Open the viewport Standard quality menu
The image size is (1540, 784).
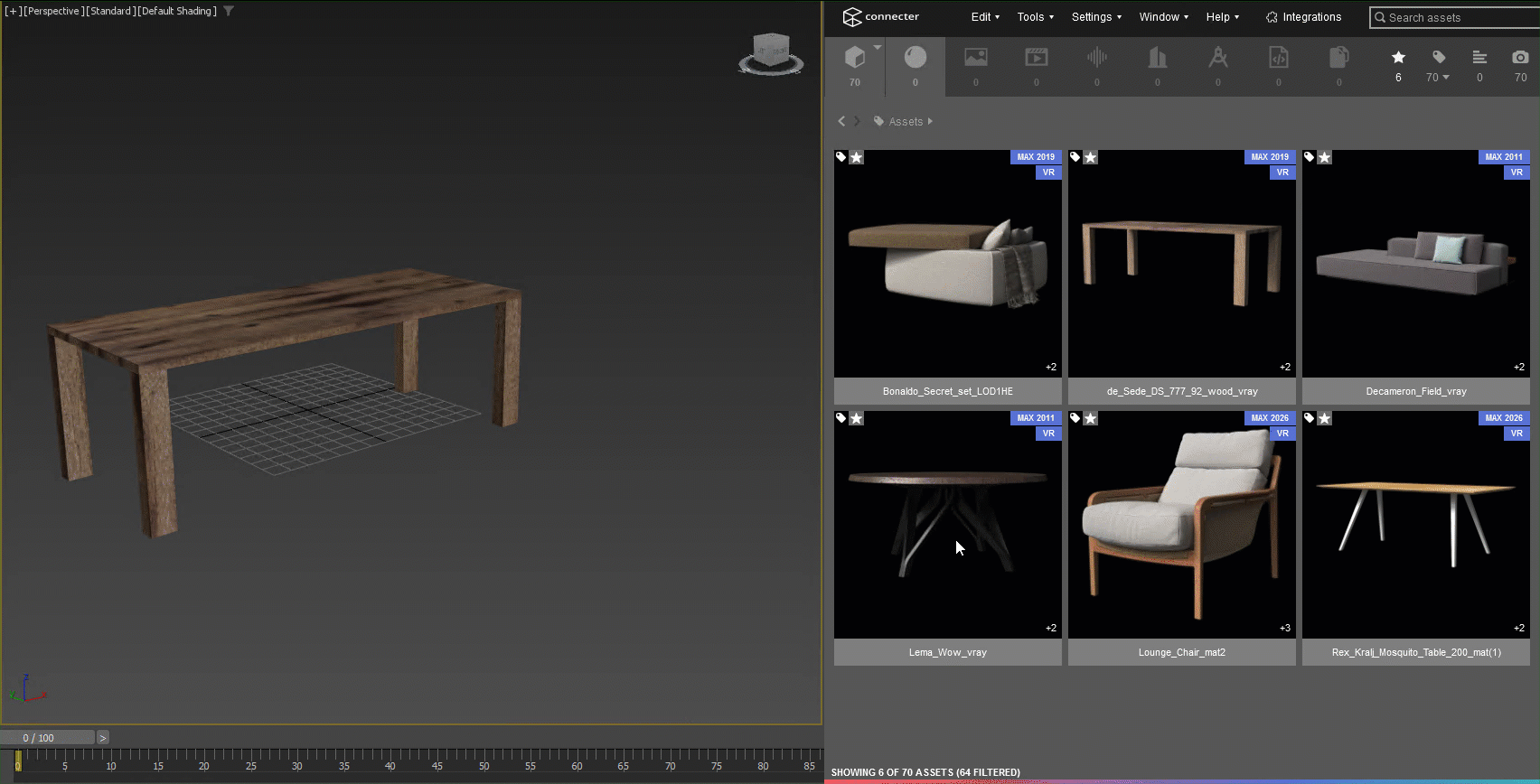(x=111, y=11)
